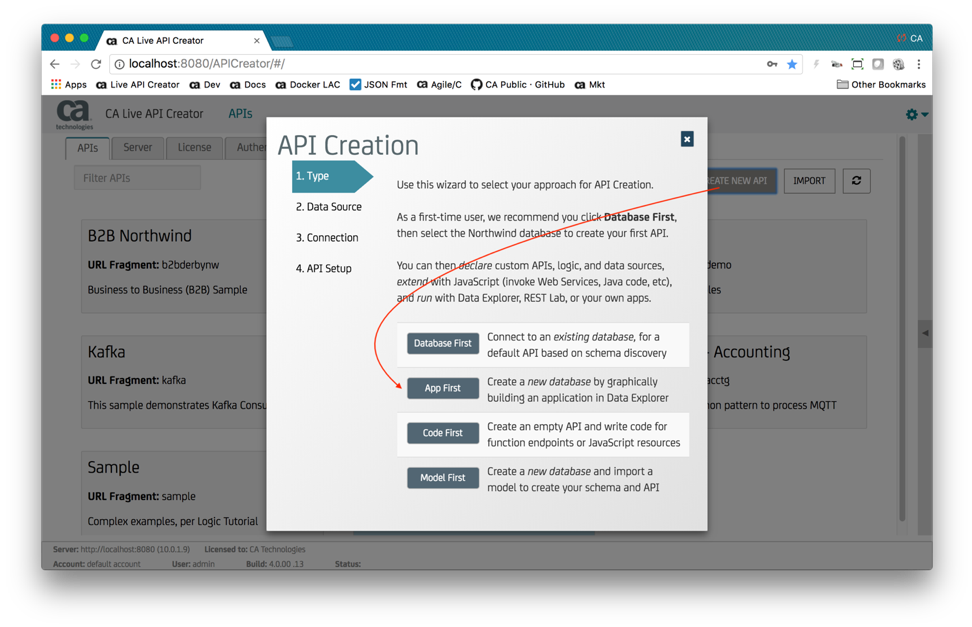The image size is (972, 627).
Task: Click the Database First button
Action: (443, 343)
